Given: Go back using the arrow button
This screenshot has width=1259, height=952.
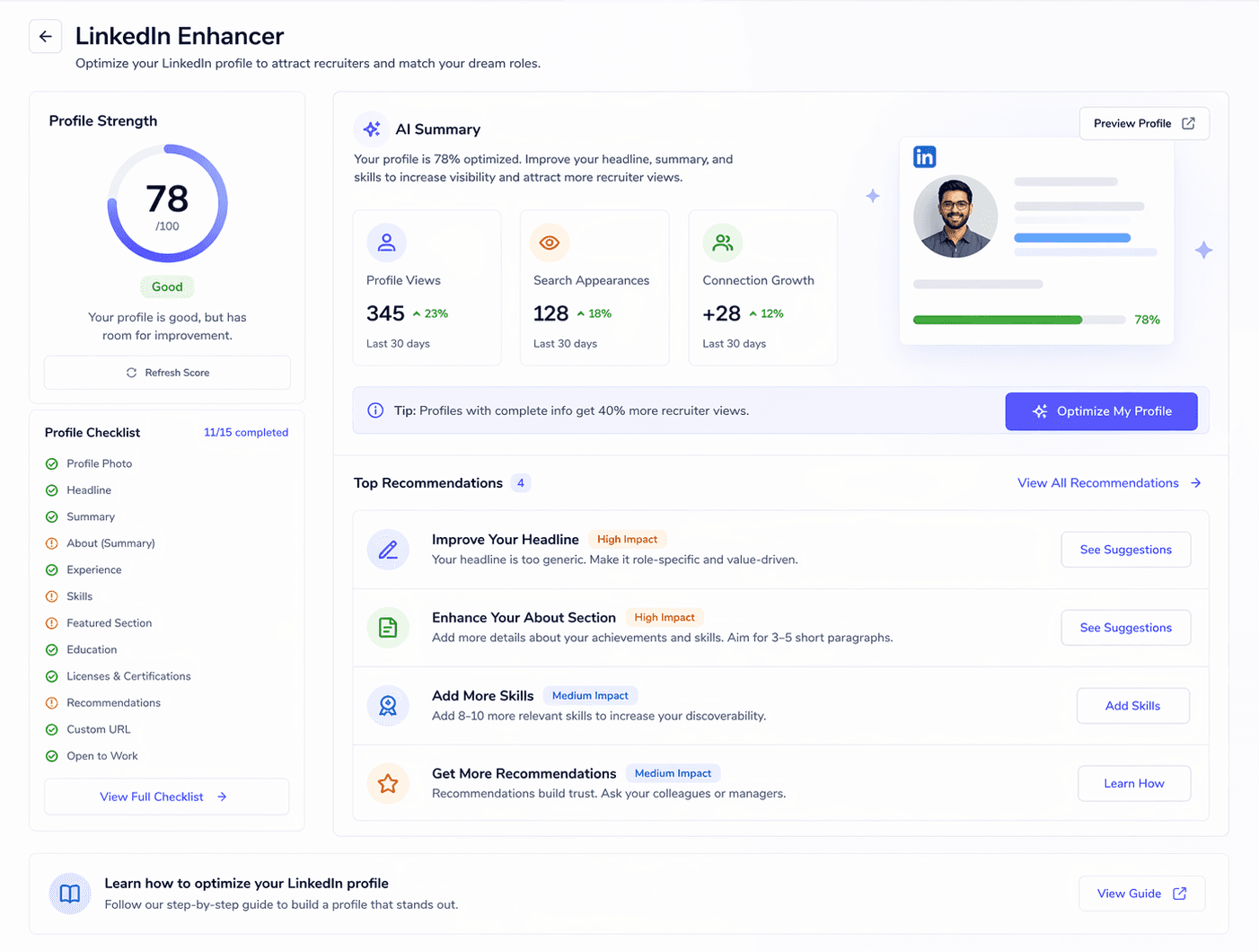Looking at the screenshot, I should click(x=46, y=37).
